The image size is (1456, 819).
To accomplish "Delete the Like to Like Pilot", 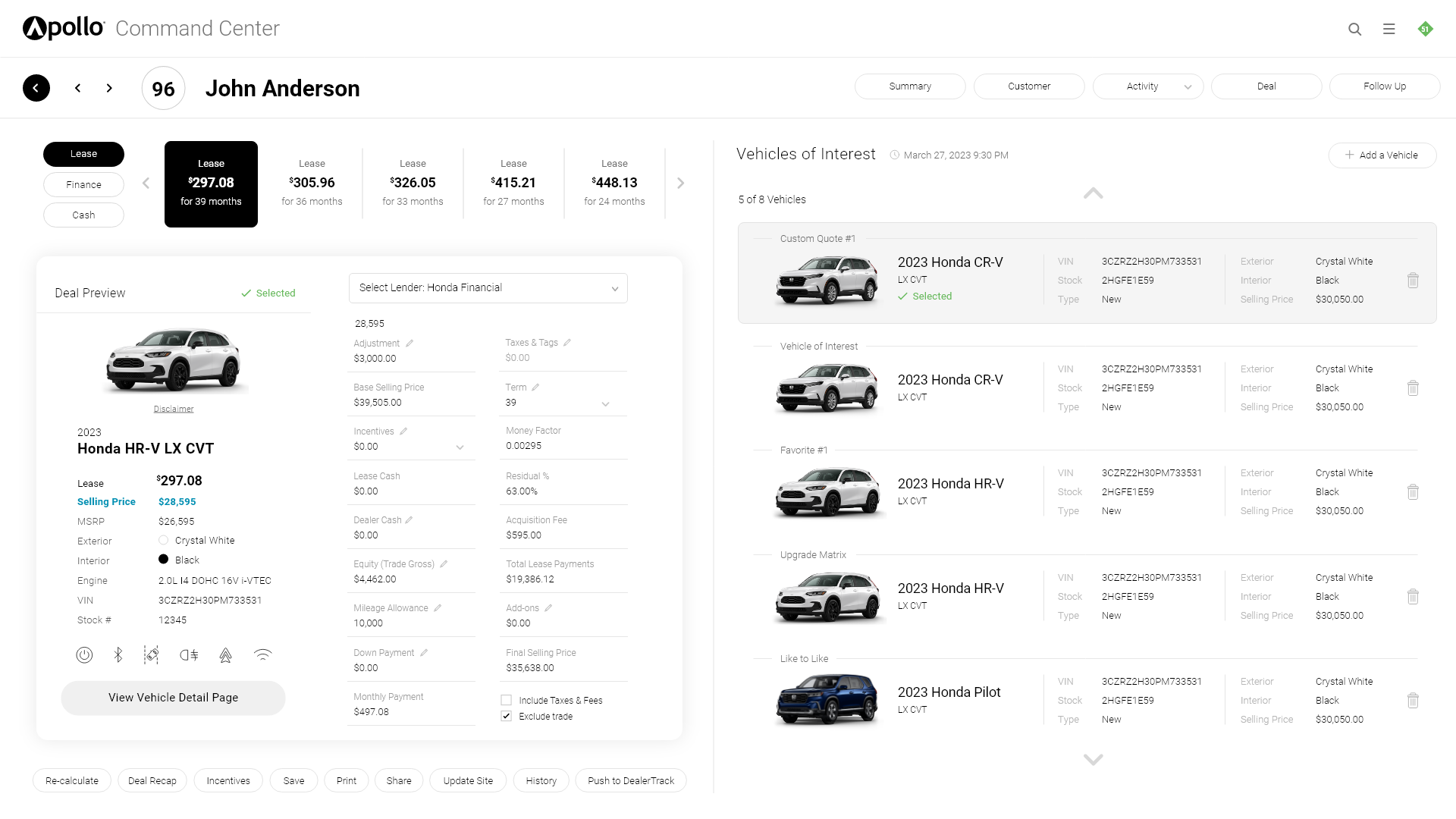I will coord(1413,701).
